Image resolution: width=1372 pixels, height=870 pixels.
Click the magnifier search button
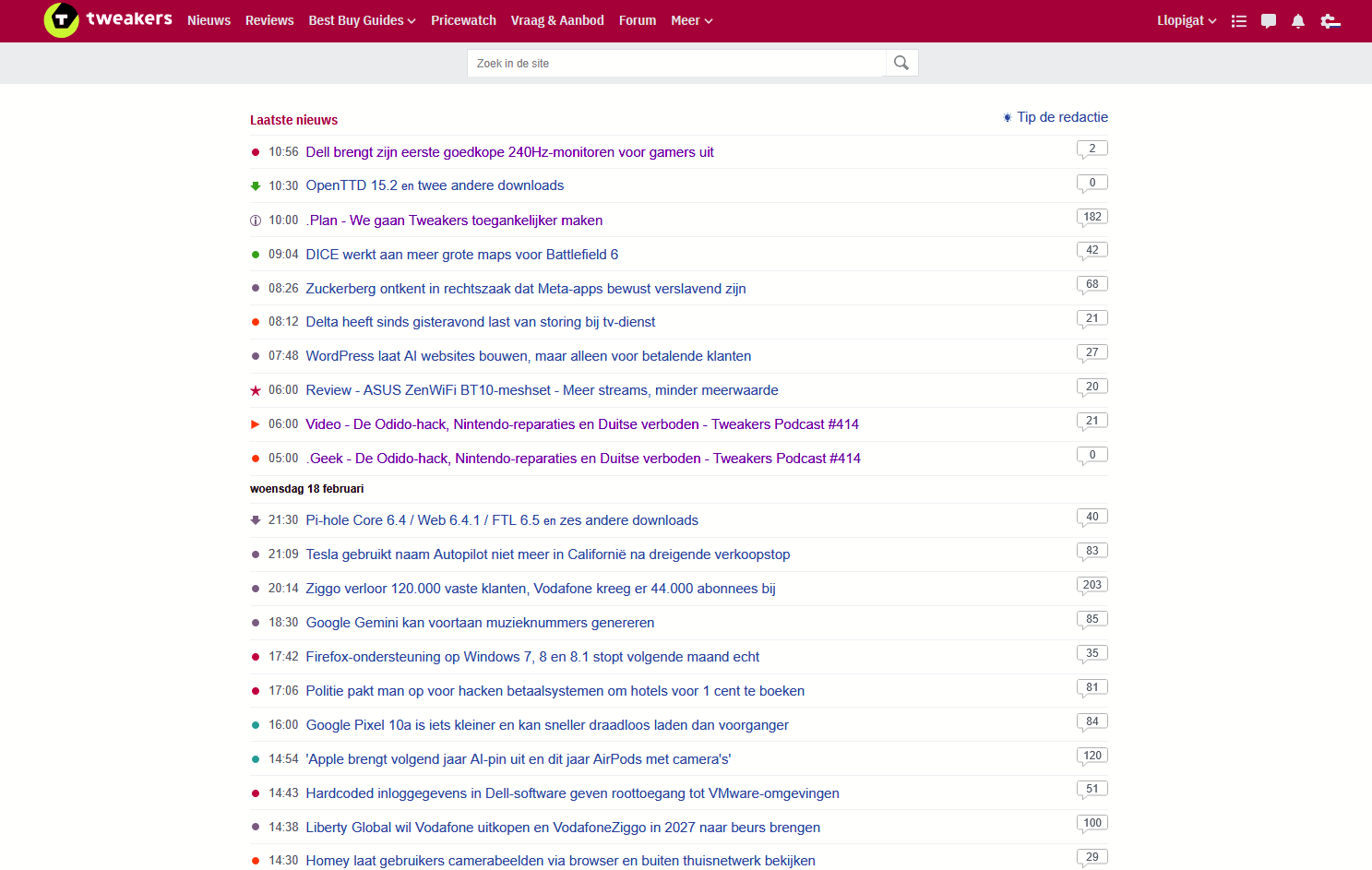click(x=901, y=63)
